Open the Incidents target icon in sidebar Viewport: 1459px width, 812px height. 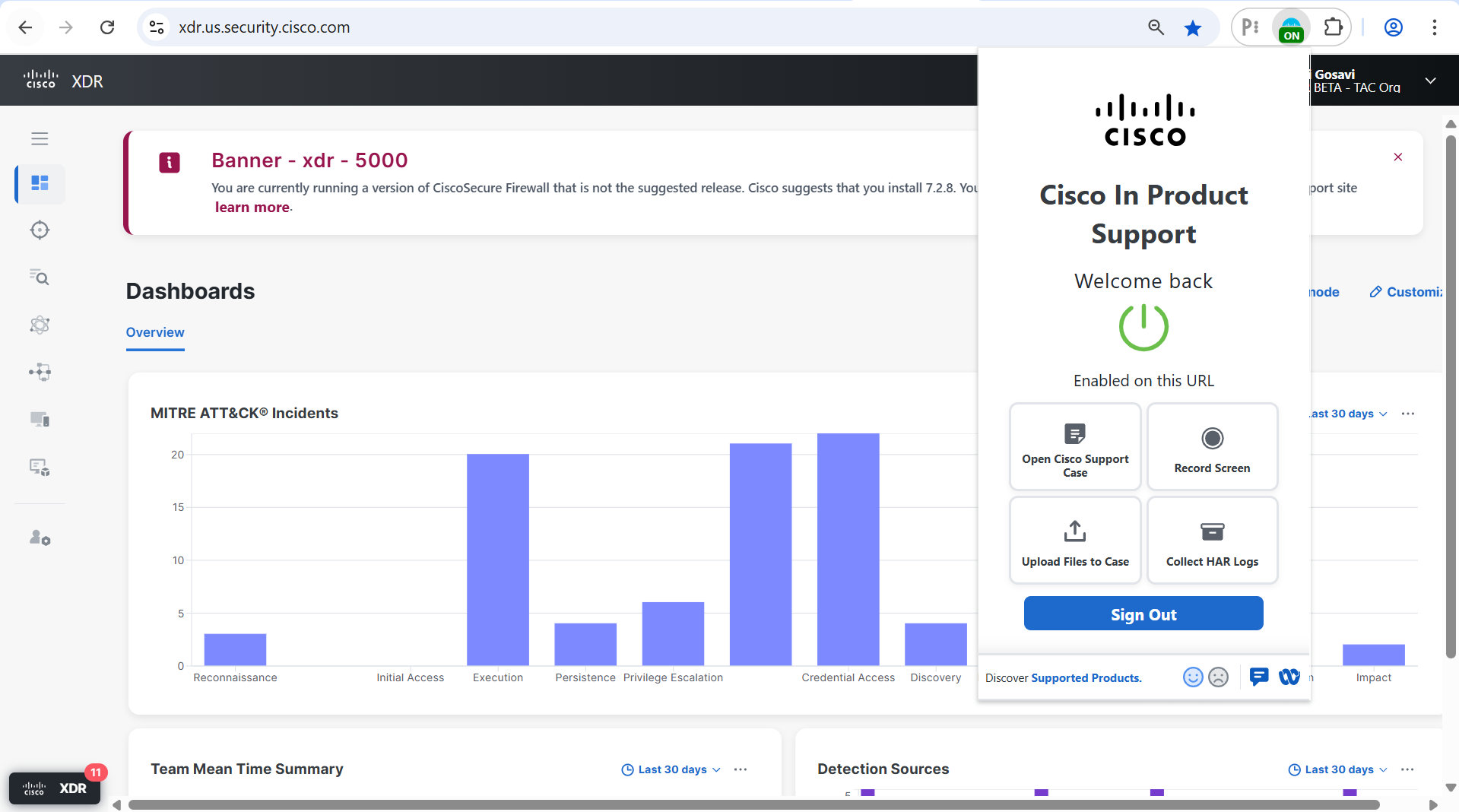tap(40, 230)
